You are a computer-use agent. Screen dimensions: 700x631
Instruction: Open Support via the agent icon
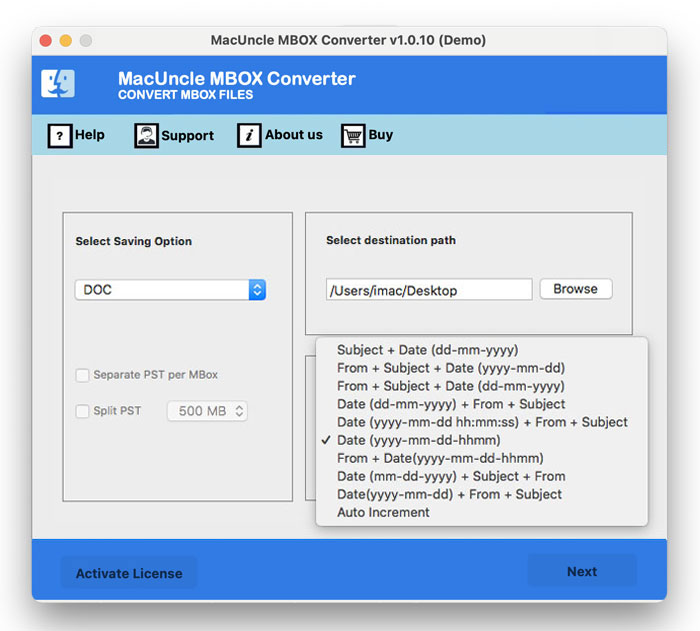point(146,135)
